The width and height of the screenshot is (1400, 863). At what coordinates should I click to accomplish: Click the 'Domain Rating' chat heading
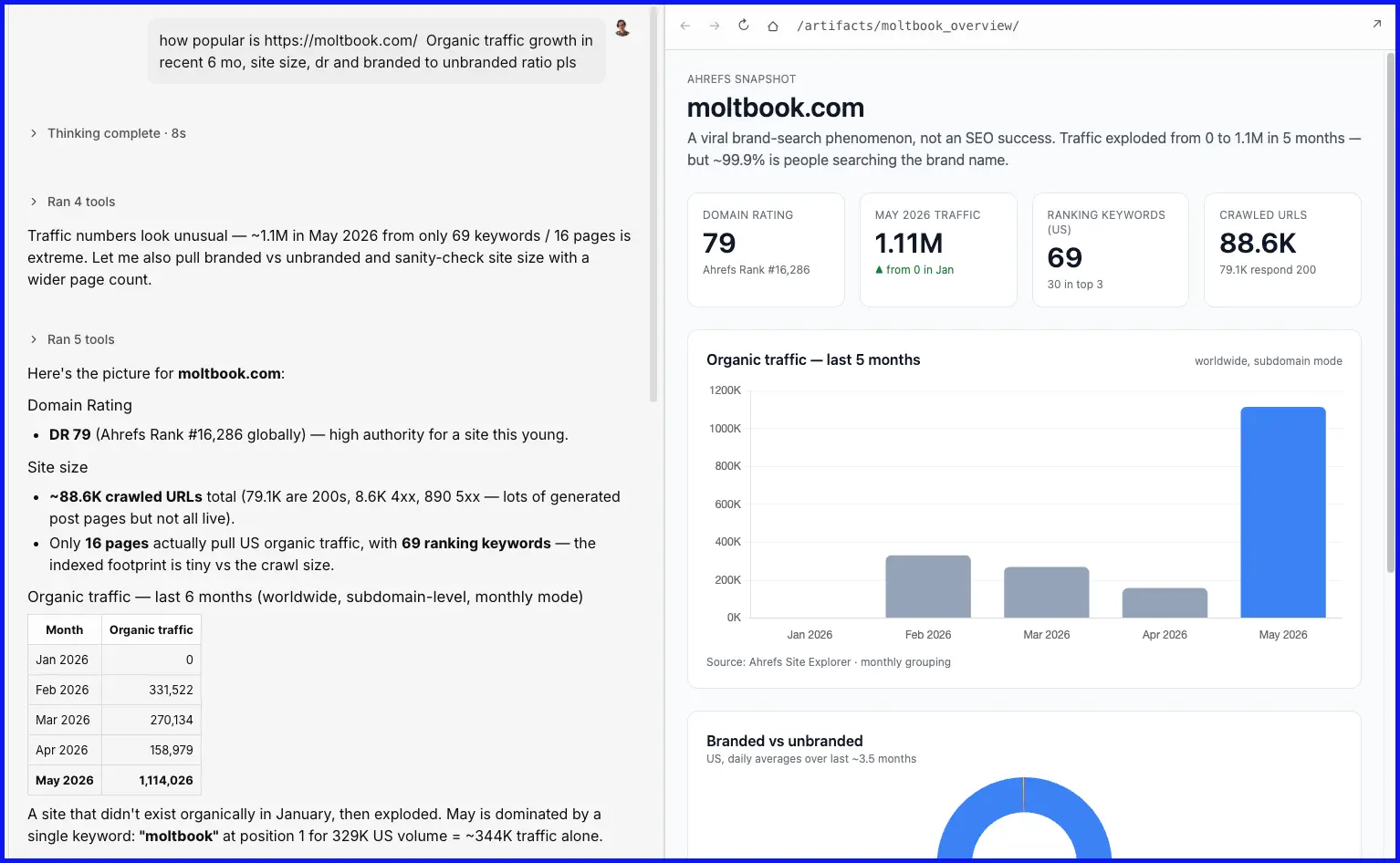[x=79, y=405]
